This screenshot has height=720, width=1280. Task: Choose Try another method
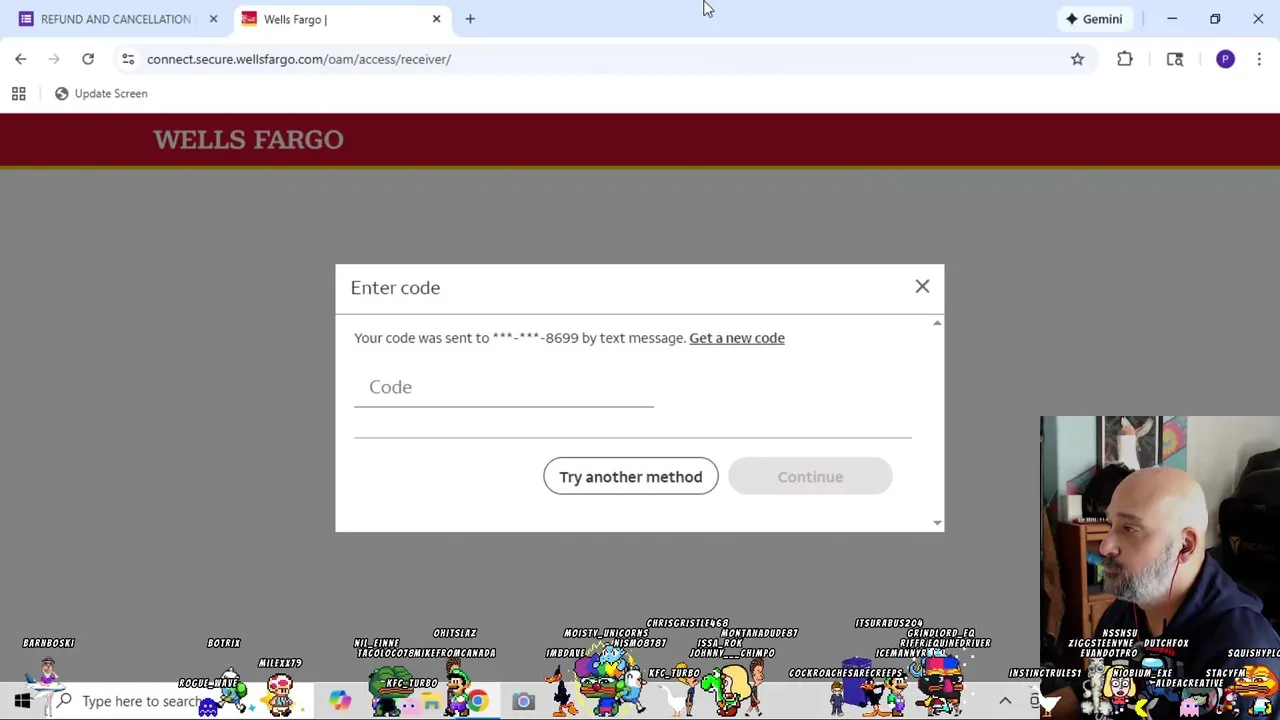tap(631, 477)
